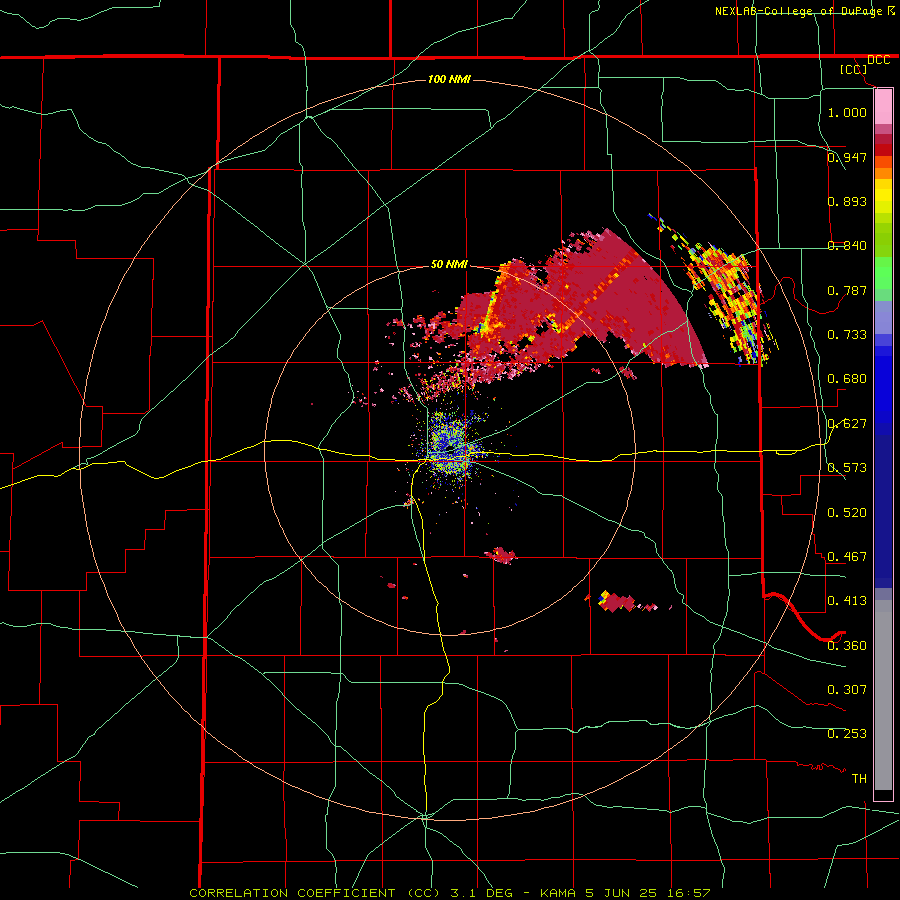The width and height of the screenshot is (900, 900).
Task: Select the 0.733 scale value
Action: [x=847, y=334]
